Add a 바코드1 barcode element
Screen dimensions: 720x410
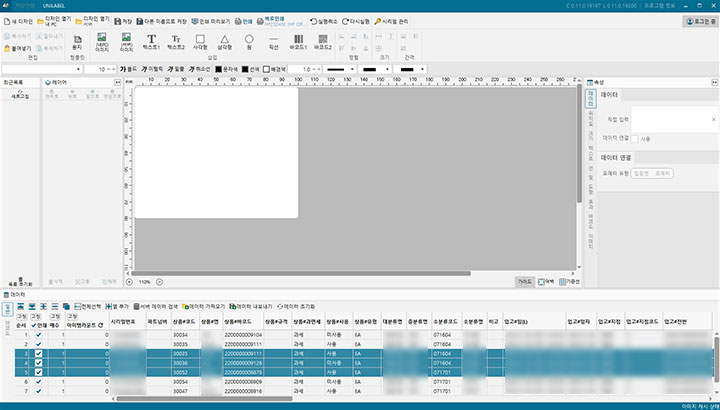click(297, 42)
